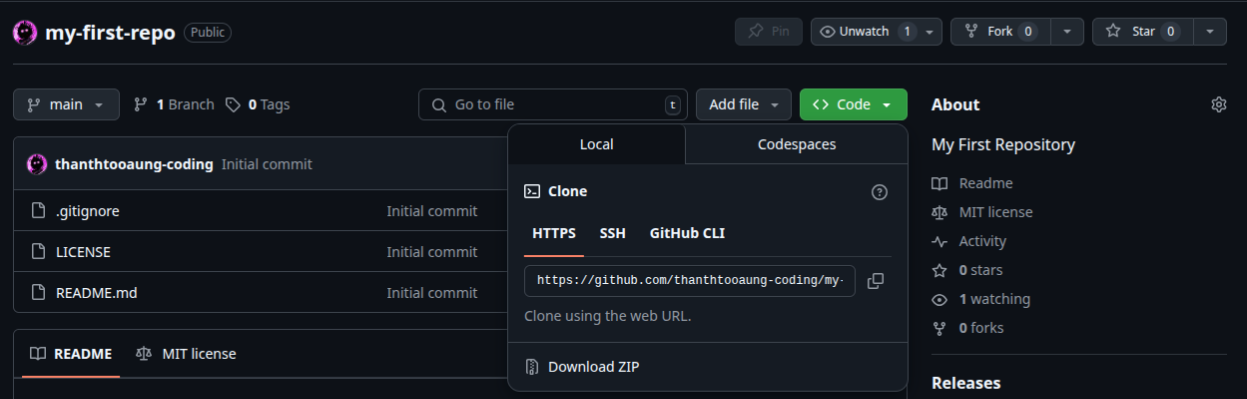Open the LICENSE file
Image resolution: width=1247 pixels, height=399 pixels.
83,252
